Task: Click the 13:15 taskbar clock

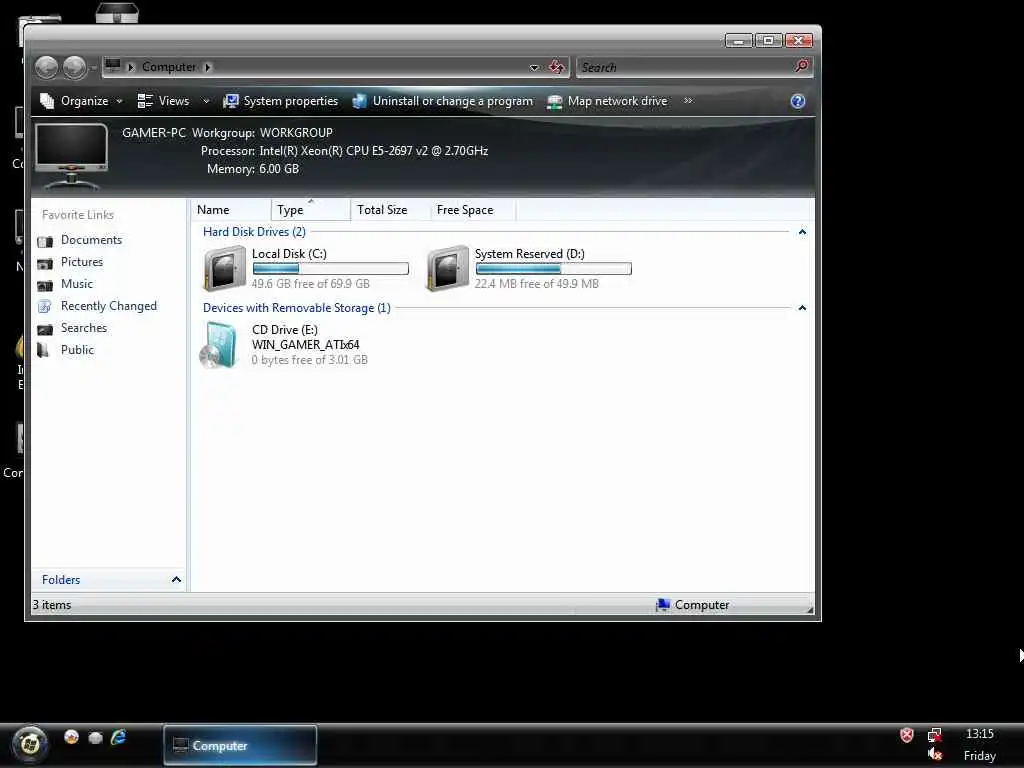Action: tap(980, 734)
